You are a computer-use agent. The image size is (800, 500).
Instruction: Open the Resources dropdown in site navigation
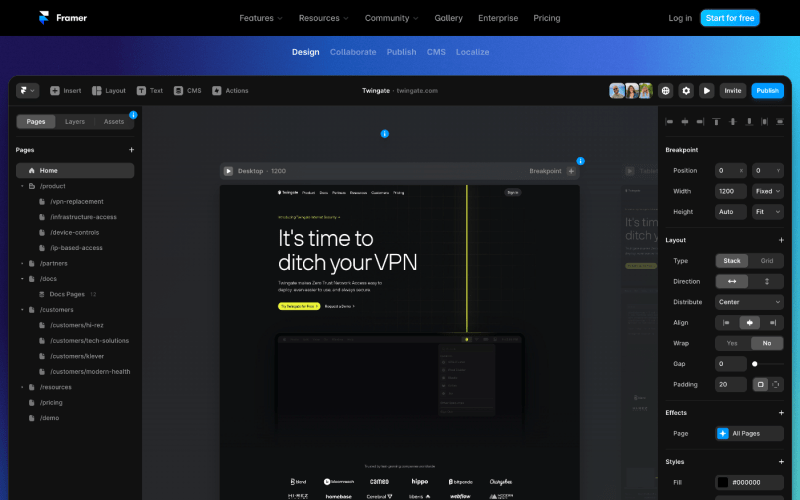click(x=323, y=18)
